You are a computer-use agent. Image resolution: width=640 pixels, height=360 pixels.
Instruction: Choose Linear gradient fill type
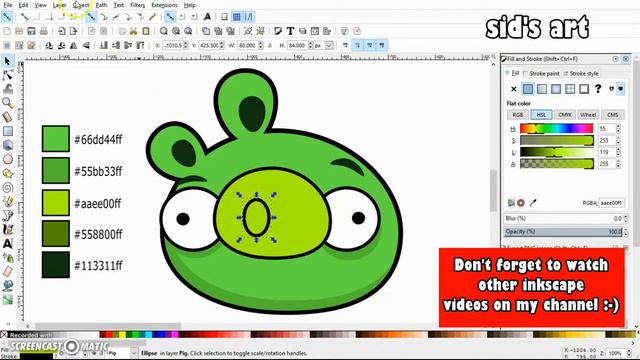542,89
